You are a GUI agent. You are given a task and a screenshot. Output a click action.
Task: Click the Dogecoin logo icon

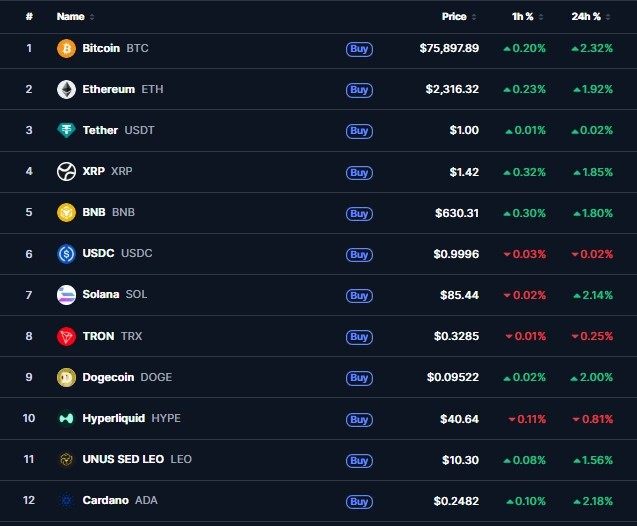pyautogui.click(x=66, y=377)
